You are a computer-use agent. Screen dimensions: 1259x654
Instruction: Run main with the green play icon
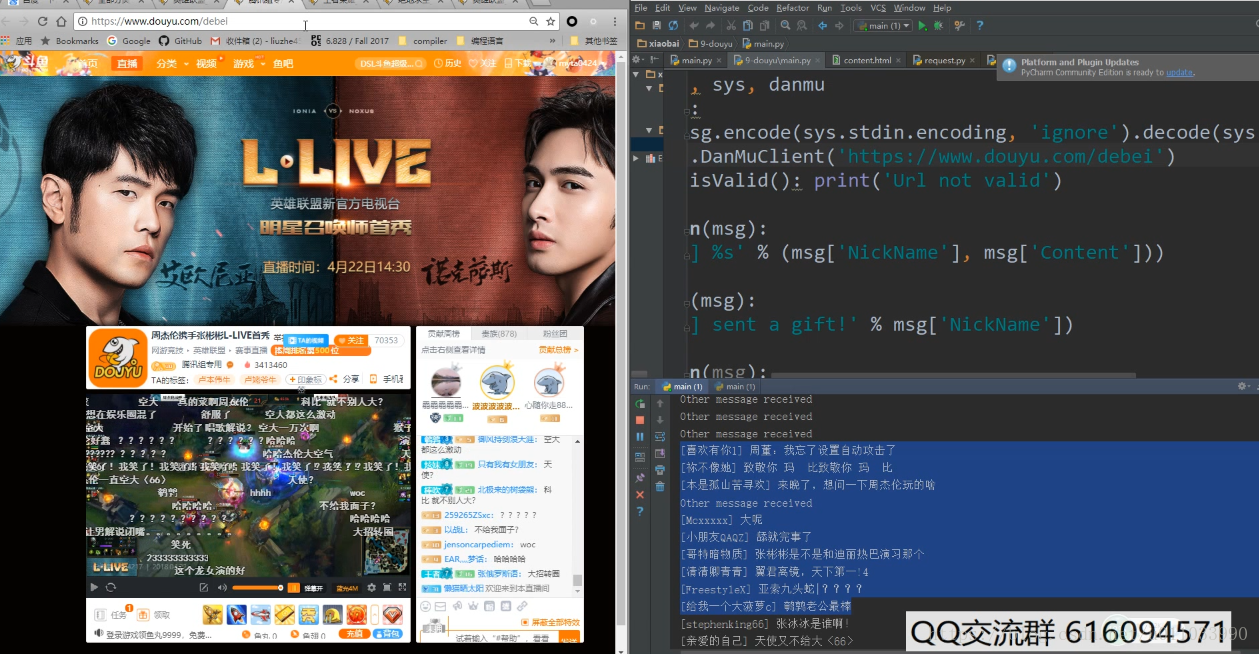pyautogui.click(x=922, y=26)
